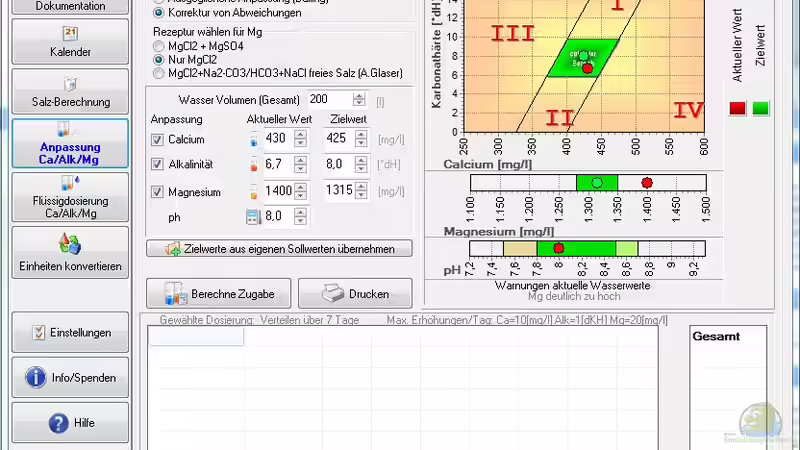
Task: Toggle the Magnesium checkbox
Action: [156, 191]
